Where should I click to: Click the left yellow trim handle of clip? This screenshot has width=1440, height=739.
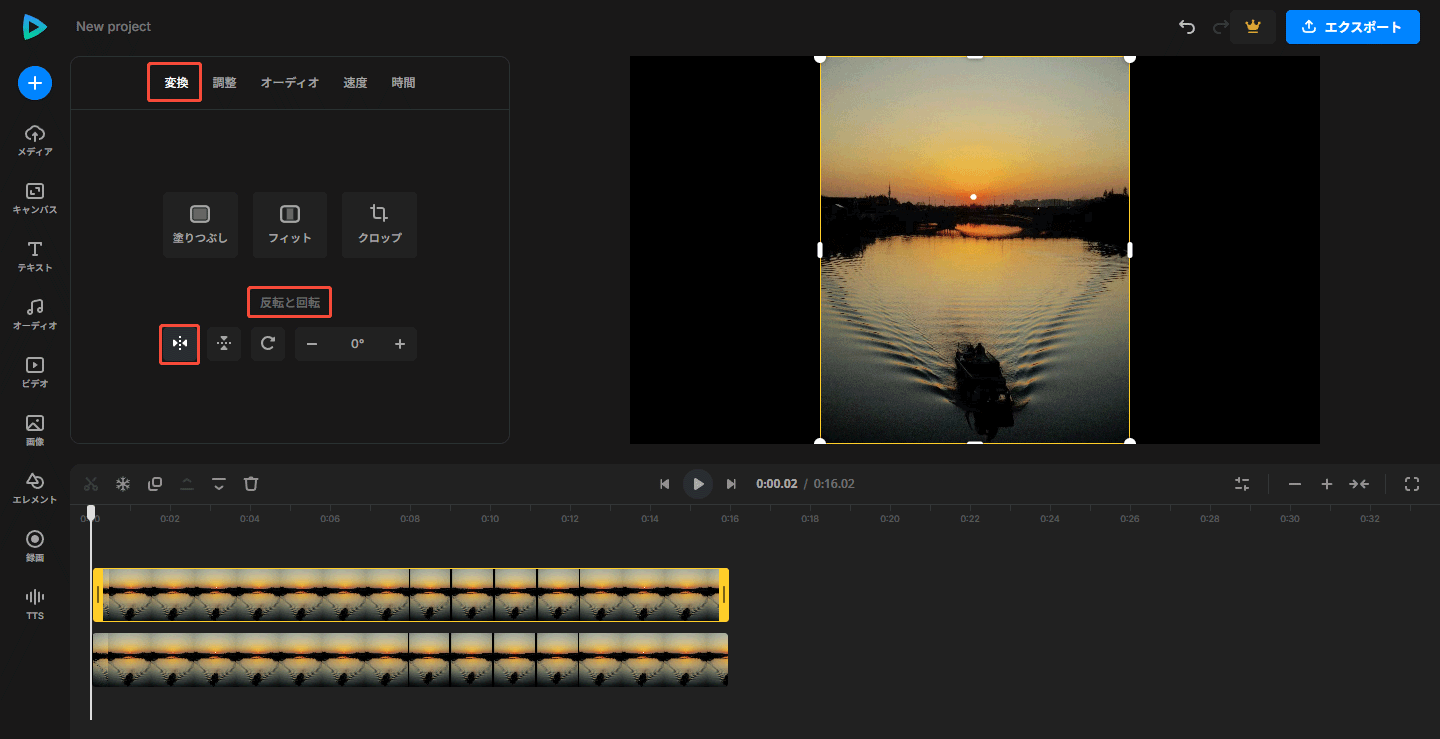coord(98,595)
